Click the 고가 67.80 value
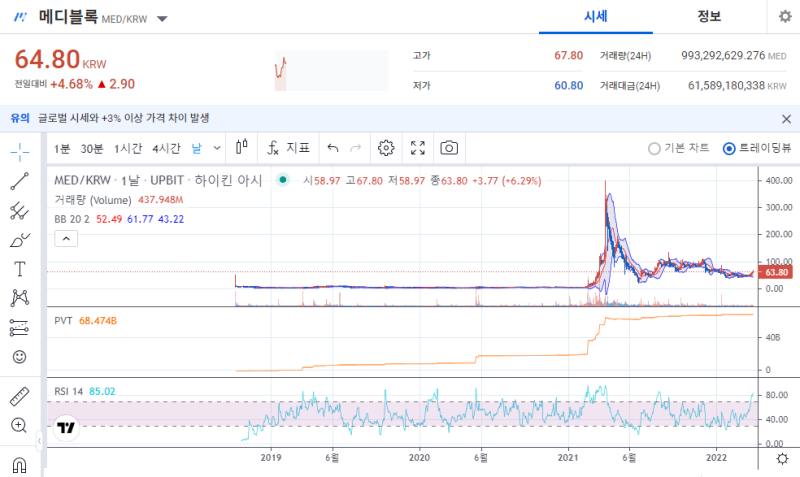Image resolution: width=800 pixels, height=477 pixels. (x=568, y=56)
